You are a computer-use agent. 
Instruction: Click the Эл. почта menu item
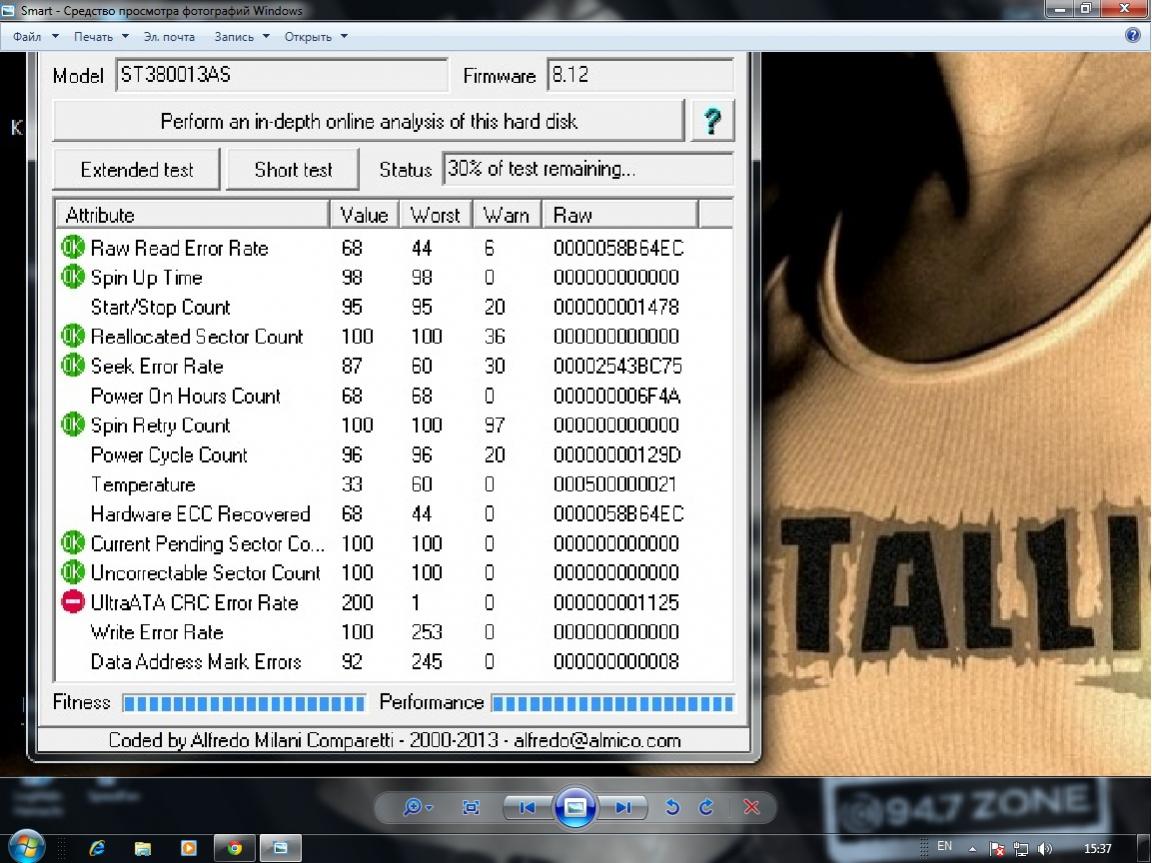pyautogui.click(x=169, y=37)
